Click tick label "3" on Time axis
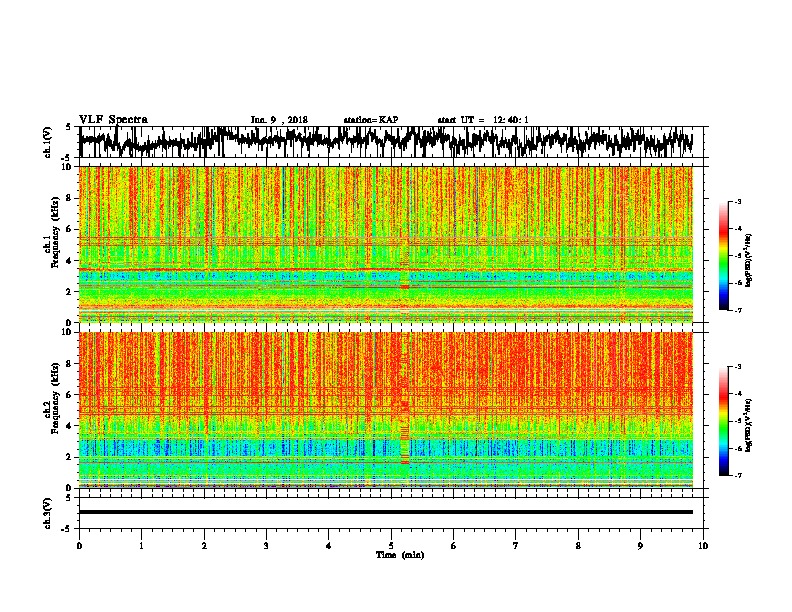Image resolution: width=792 pixels, height=612 pixels. (266, 546)
